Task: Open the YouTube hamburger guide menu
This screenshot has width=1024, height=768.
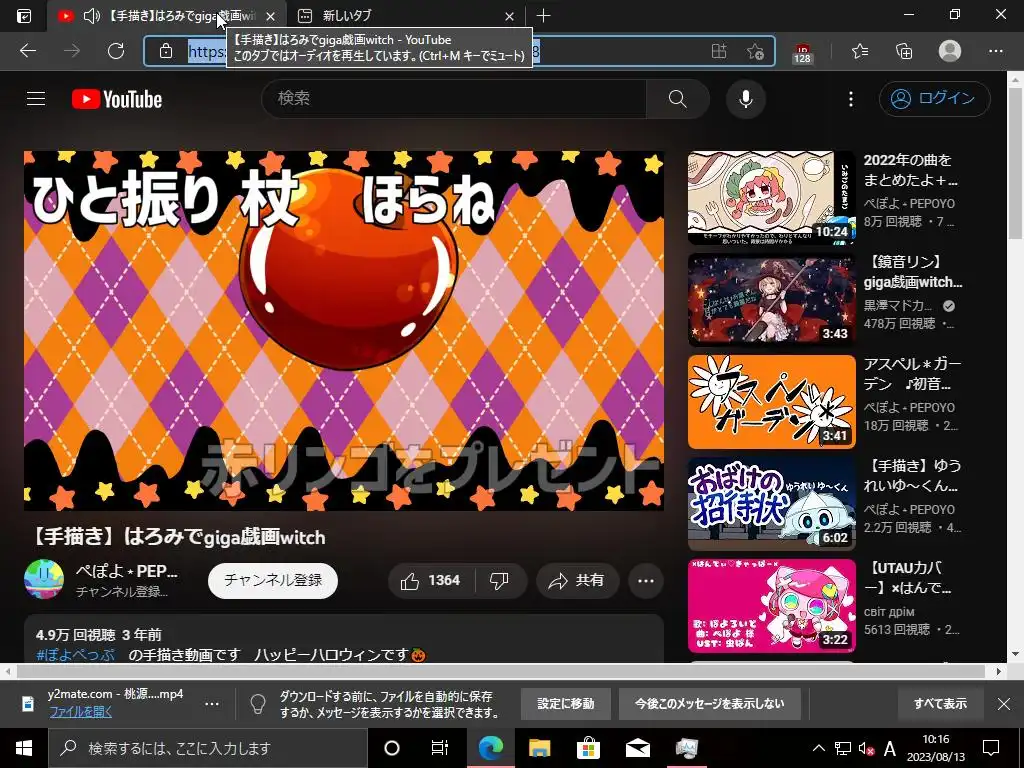Action: tap(36, 99)
